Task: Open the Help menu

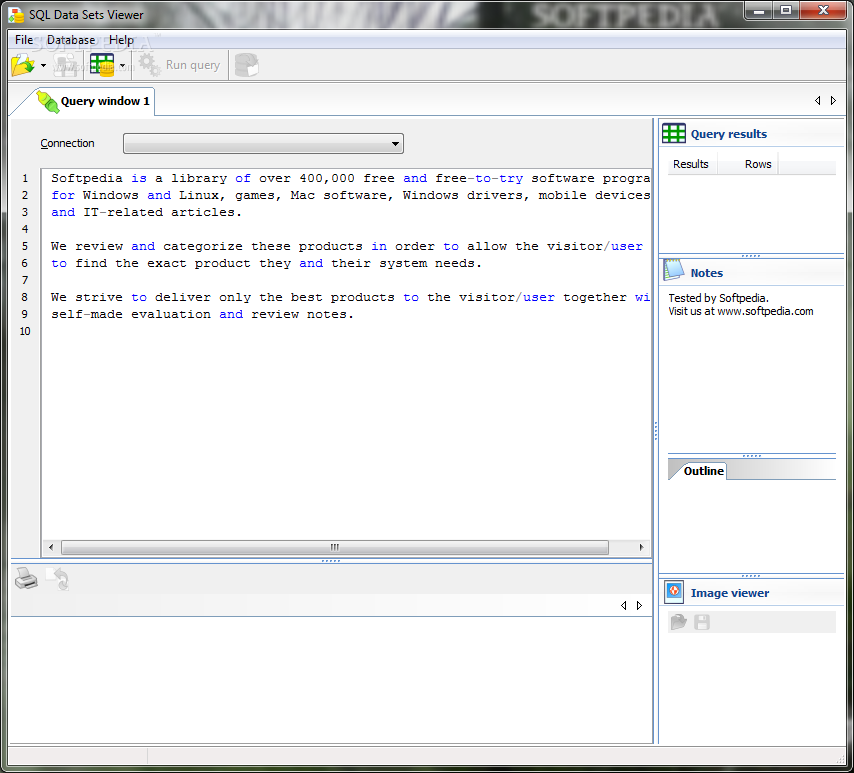Action: coord(121,40)
